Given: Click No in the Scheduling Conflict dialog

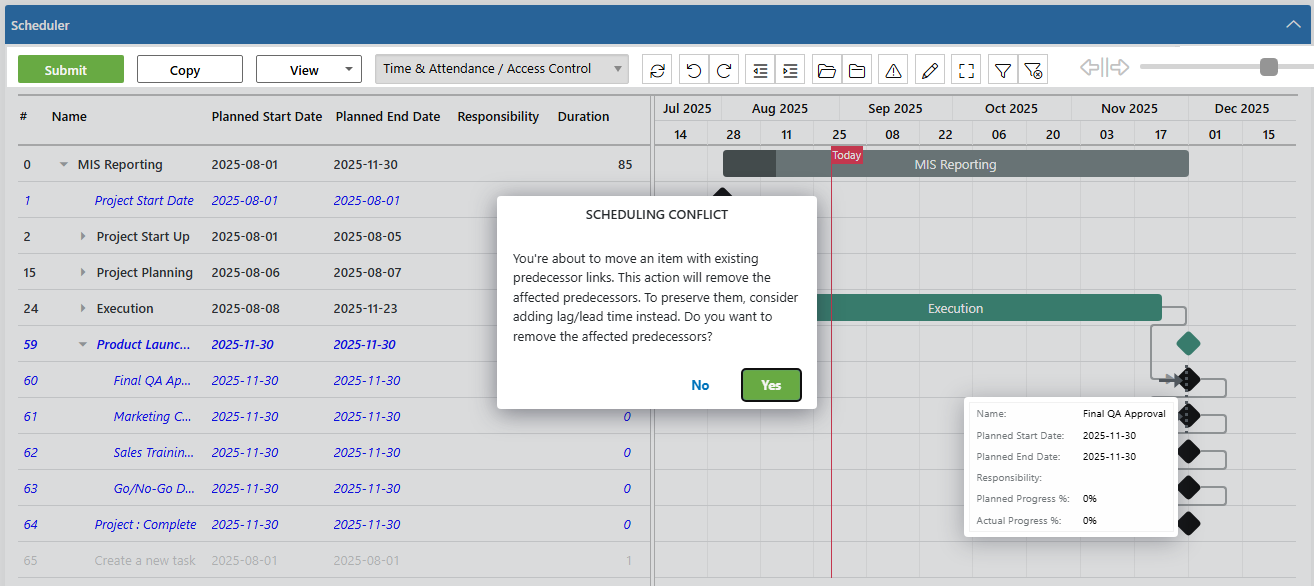Looking at the screenshot, I should point(700,385).
